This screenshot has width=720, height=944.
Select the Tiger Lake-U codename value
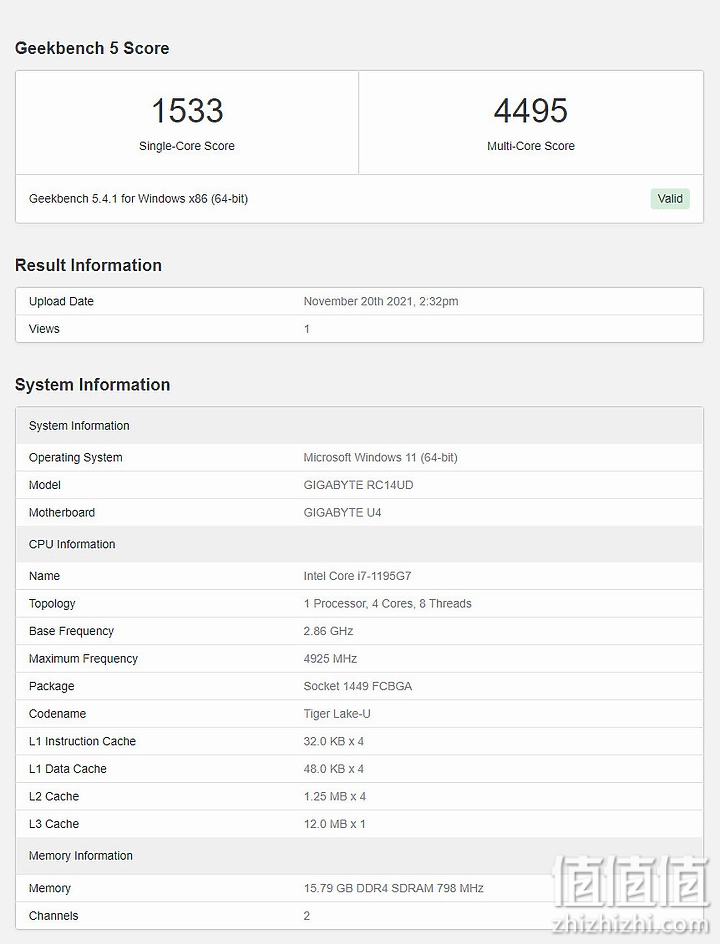[x=337, y=714]
